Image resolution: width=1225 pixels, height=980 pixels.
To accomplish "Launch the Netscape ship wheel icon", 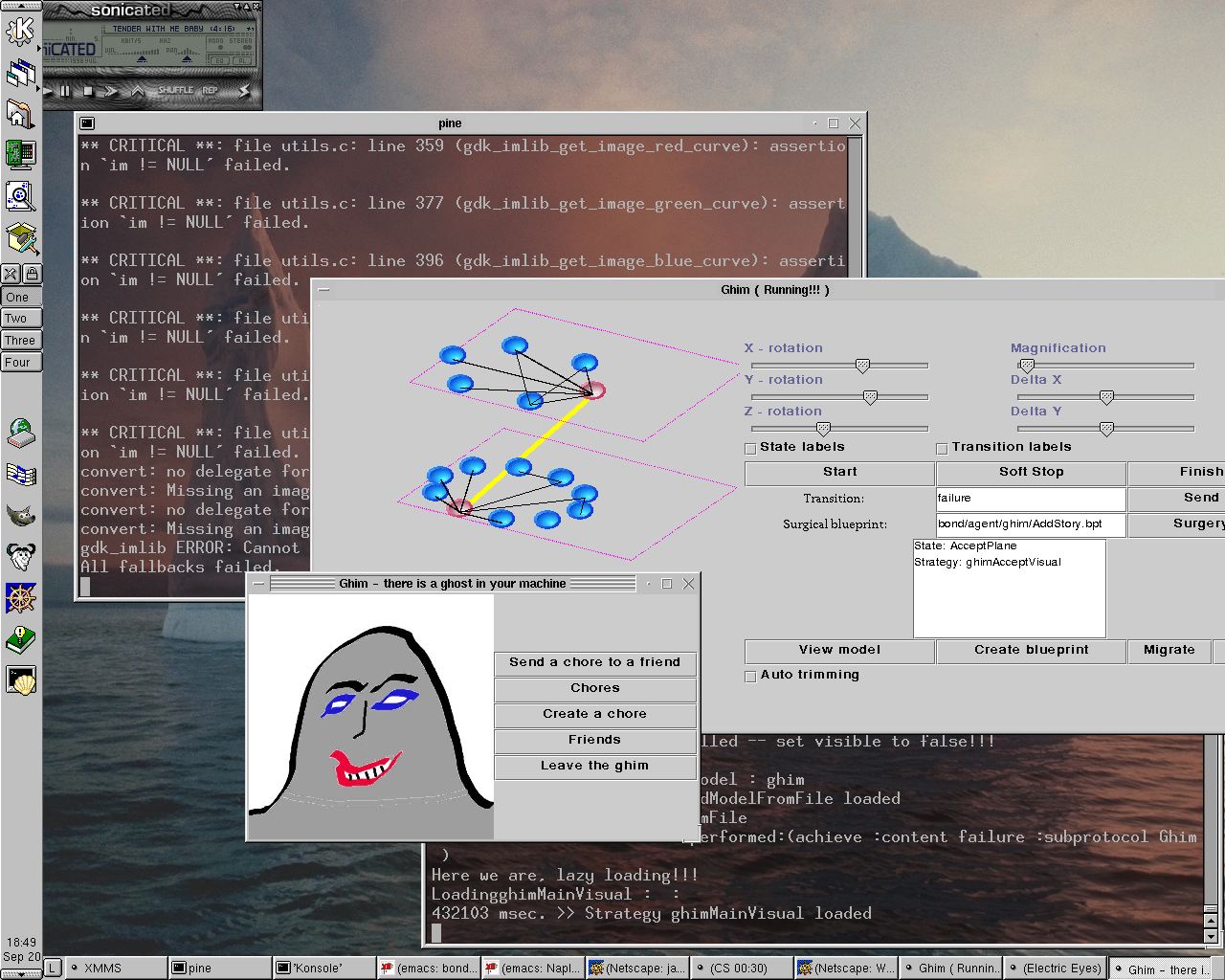I will tap(20, 598).
